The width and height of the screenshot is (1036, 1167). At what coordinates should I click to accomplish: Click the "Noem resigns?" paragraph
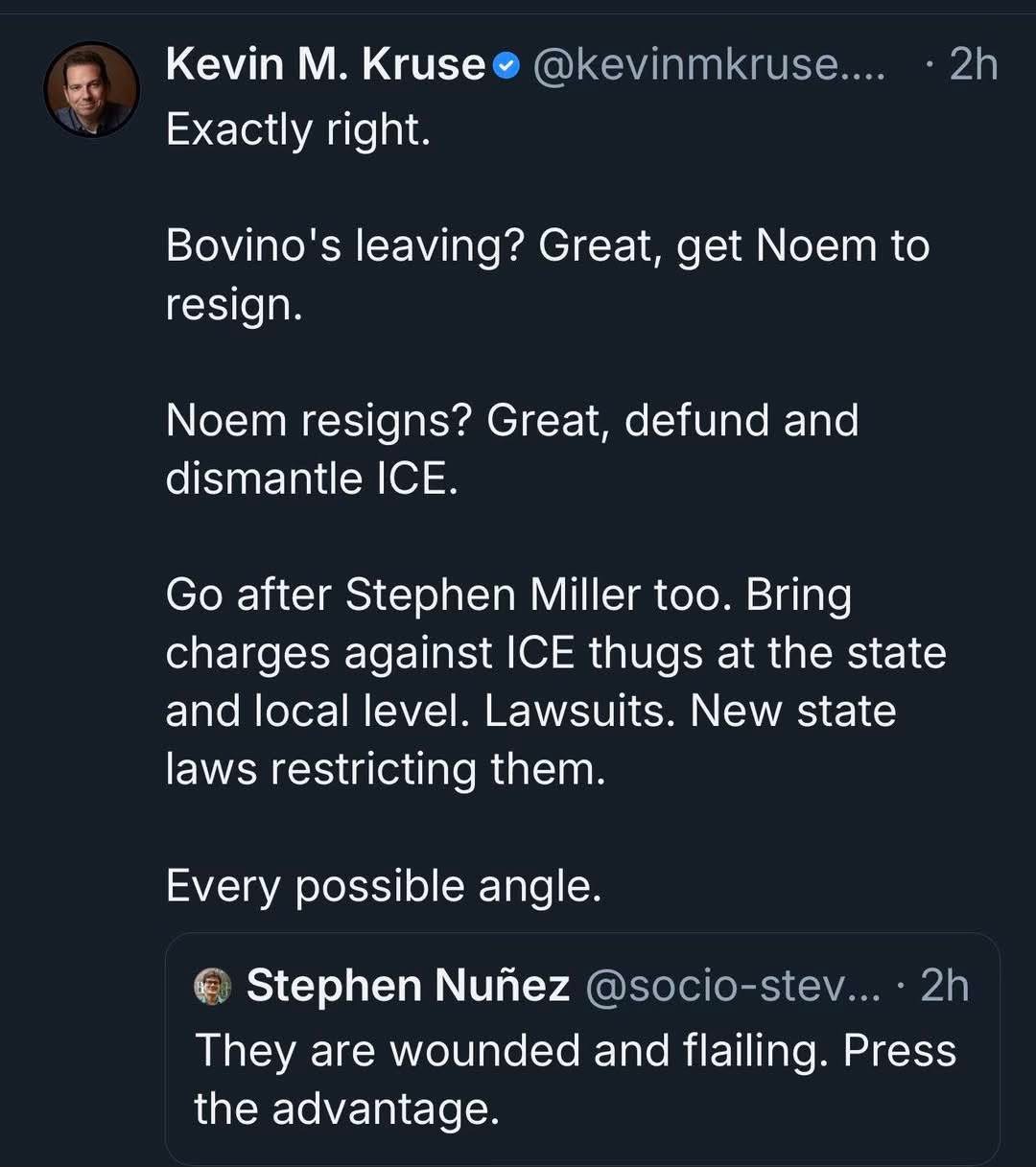click(x=511, y=421)
